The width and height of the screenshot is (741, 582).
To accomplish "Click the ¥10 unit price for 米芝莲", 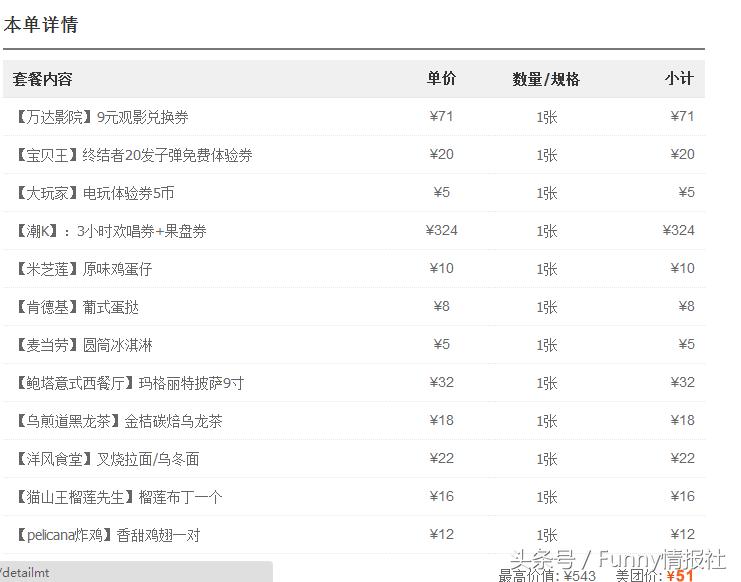I will pyautogui.click(x=441, y=268).
